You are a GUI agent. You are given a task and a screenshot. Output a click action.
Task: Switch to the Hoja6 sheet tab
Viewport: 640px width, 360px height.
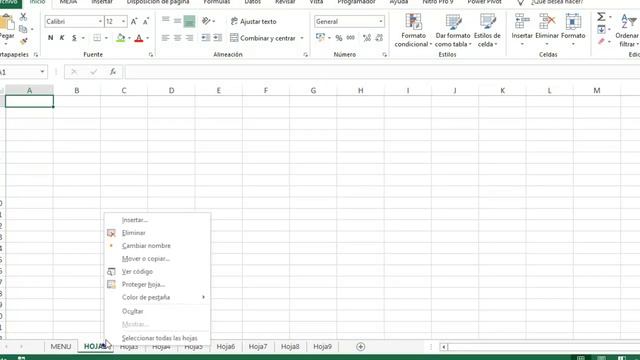coord(226,347)
